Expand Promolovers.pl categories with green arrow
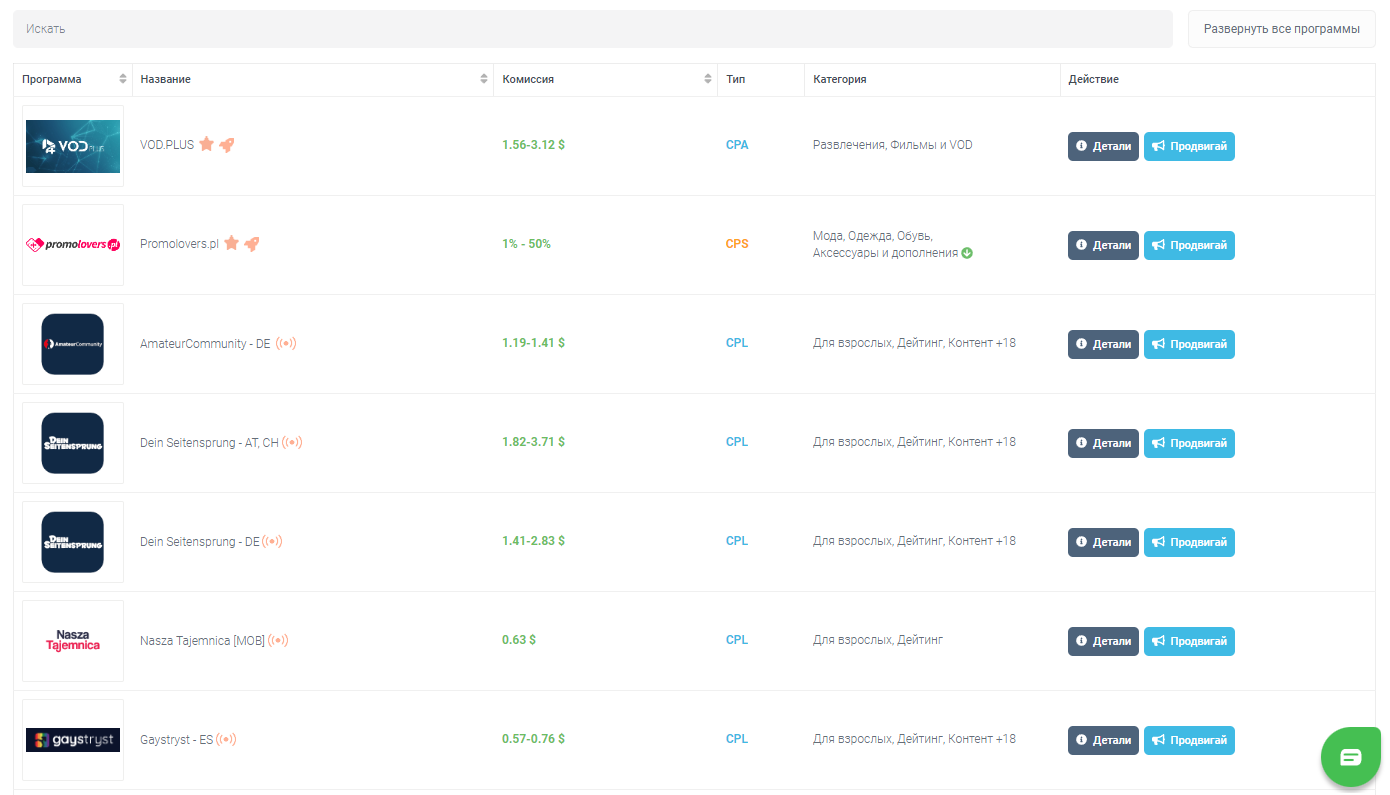 [x=967, y=253]
